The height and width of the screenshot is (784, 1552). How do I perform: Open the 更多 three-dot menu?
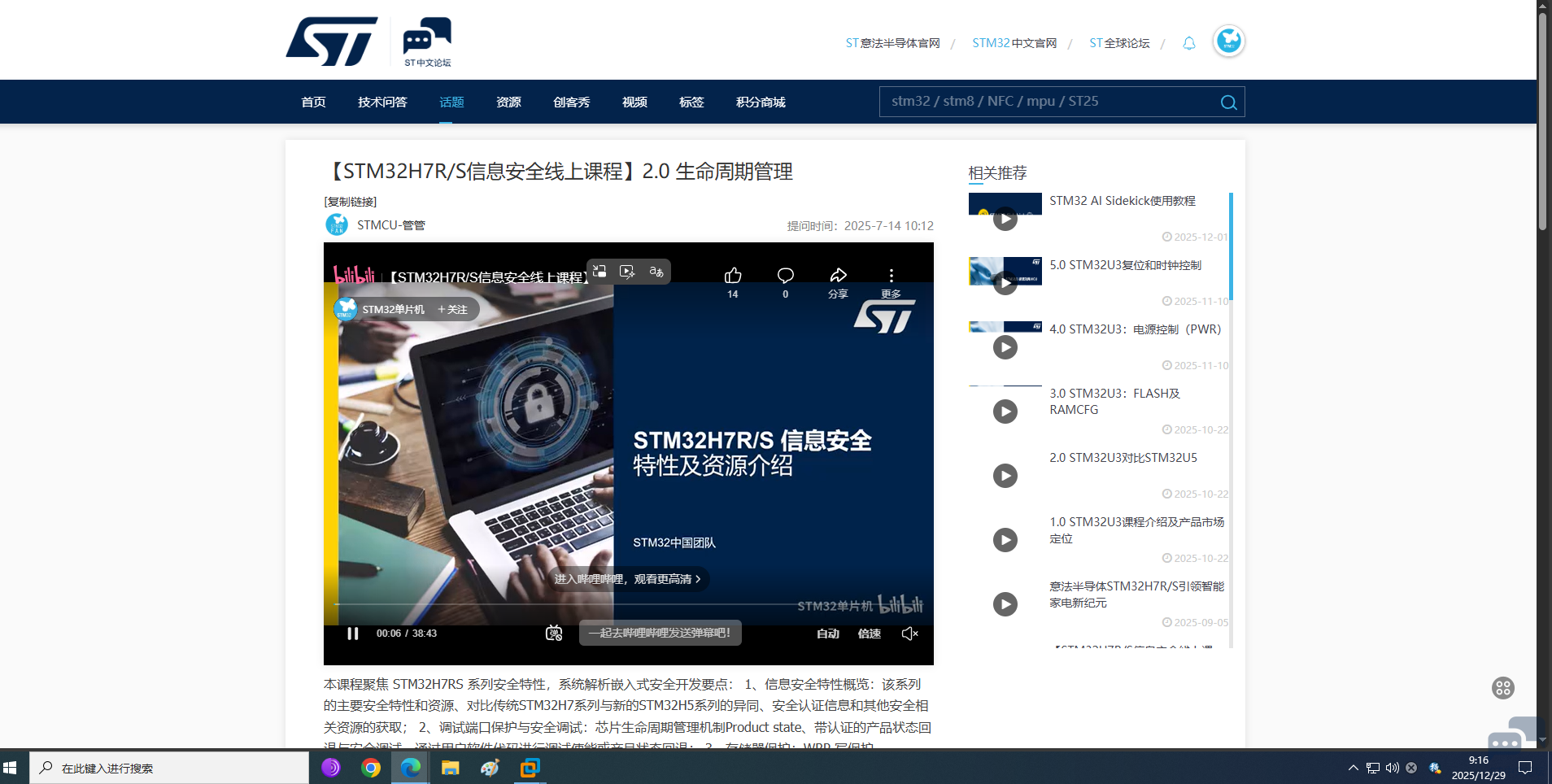tap(892, 275)
